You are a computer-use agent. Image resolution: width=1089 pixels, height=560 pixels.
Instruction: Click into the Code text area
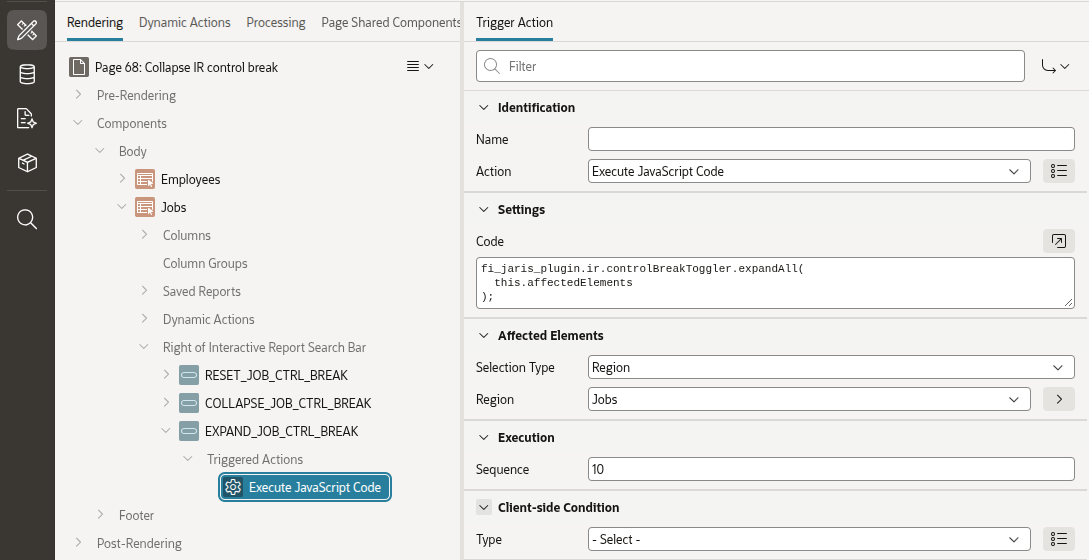coord(775,283)
